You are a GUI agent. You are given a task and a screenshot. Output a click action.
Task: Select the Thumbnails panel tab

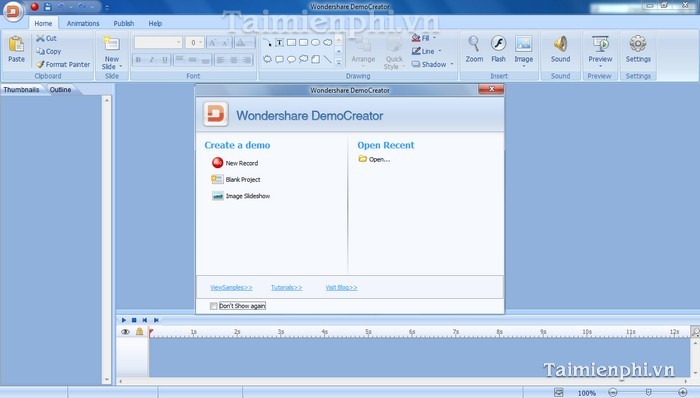[x=21, y=90]
